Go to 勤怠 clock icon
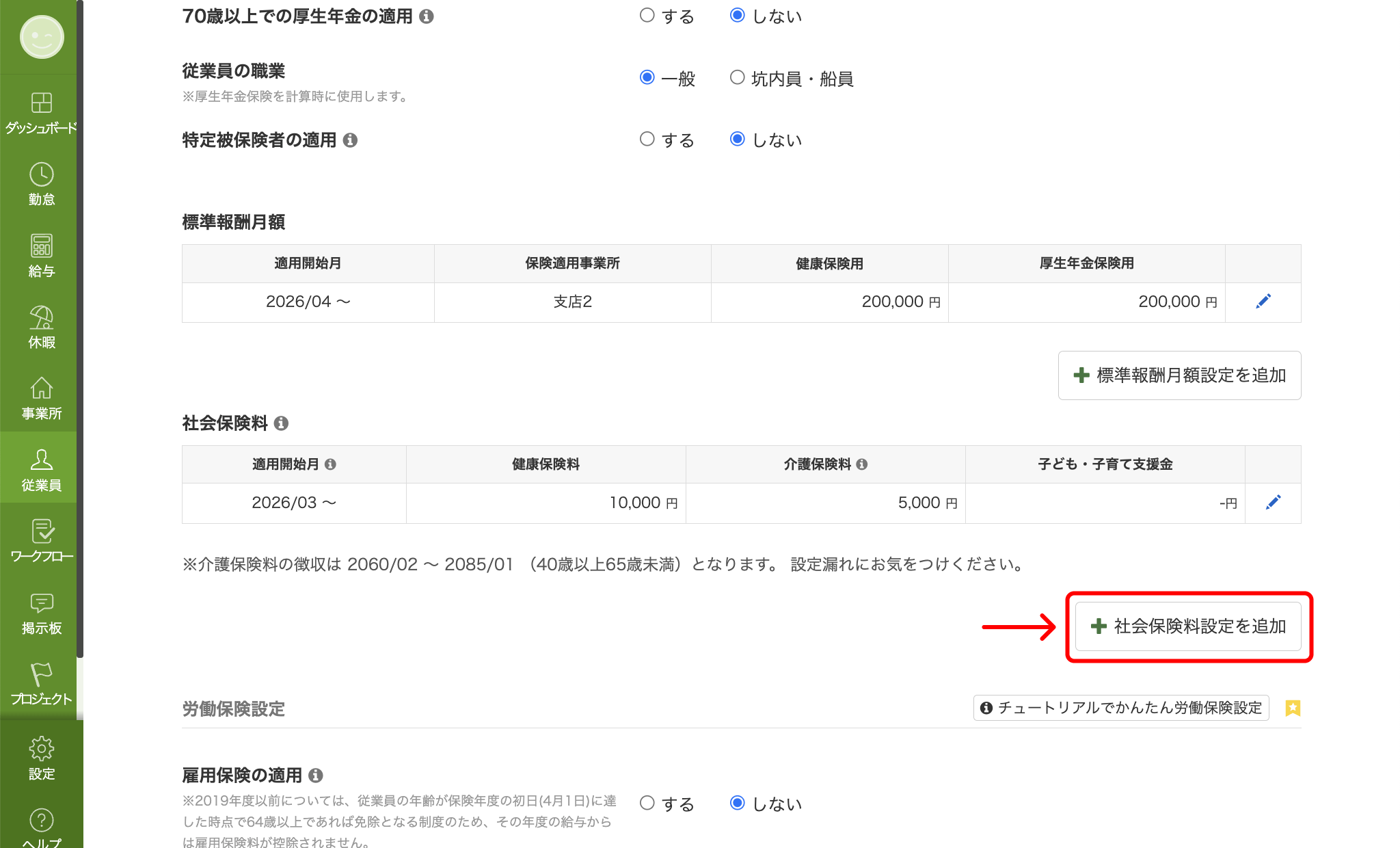Image resolution: width=1400 pixels, height=848 pixels. pos(41,176)
